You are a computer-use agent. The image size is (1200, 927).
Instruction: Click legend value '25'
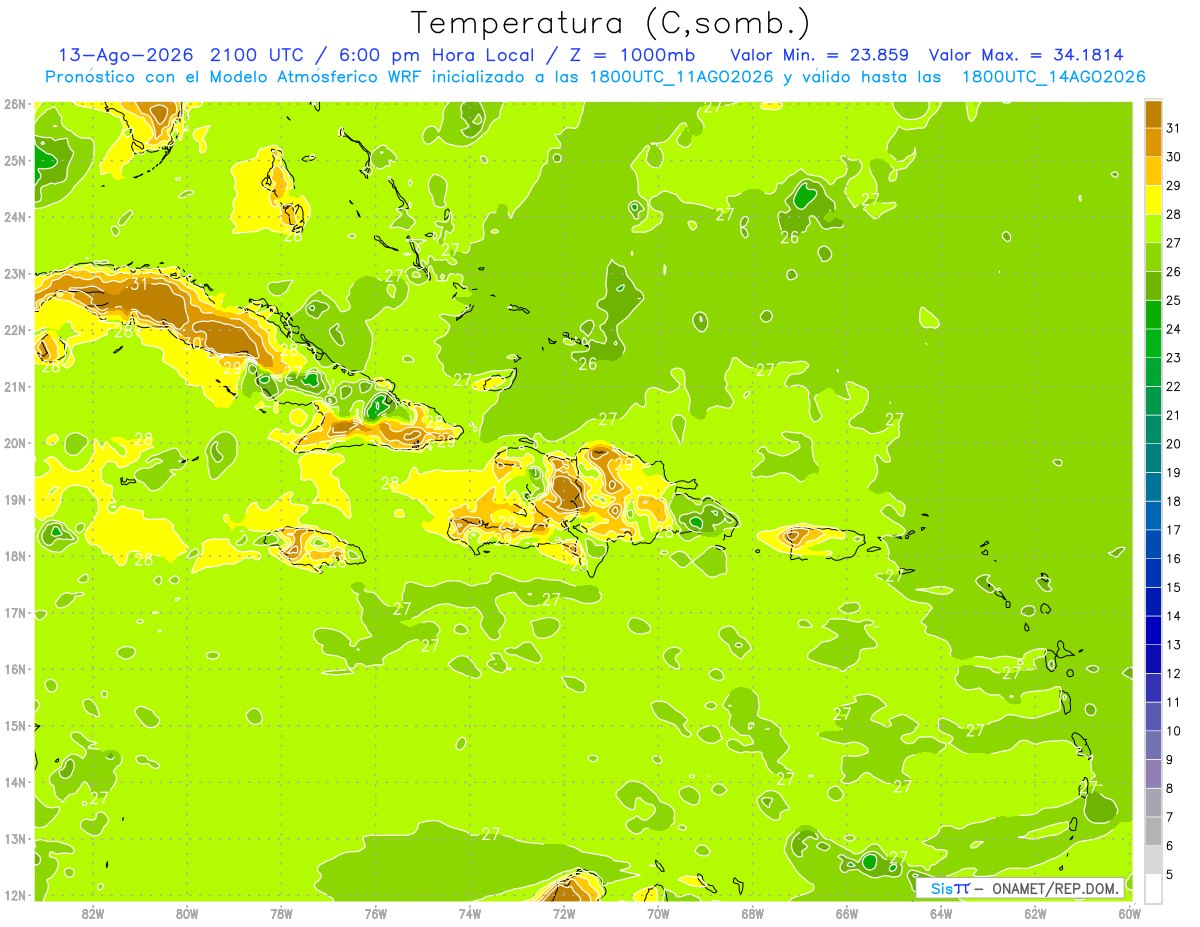(1174, 300)
